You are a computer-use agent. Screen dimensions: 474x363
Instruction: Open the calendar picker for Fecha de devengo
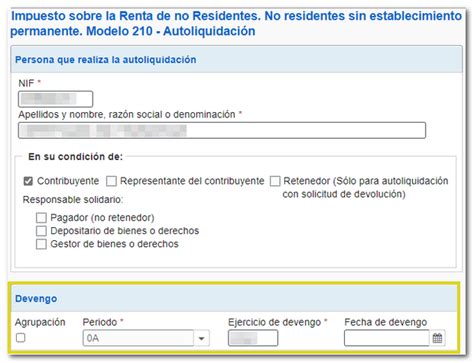tap(437, 338)
